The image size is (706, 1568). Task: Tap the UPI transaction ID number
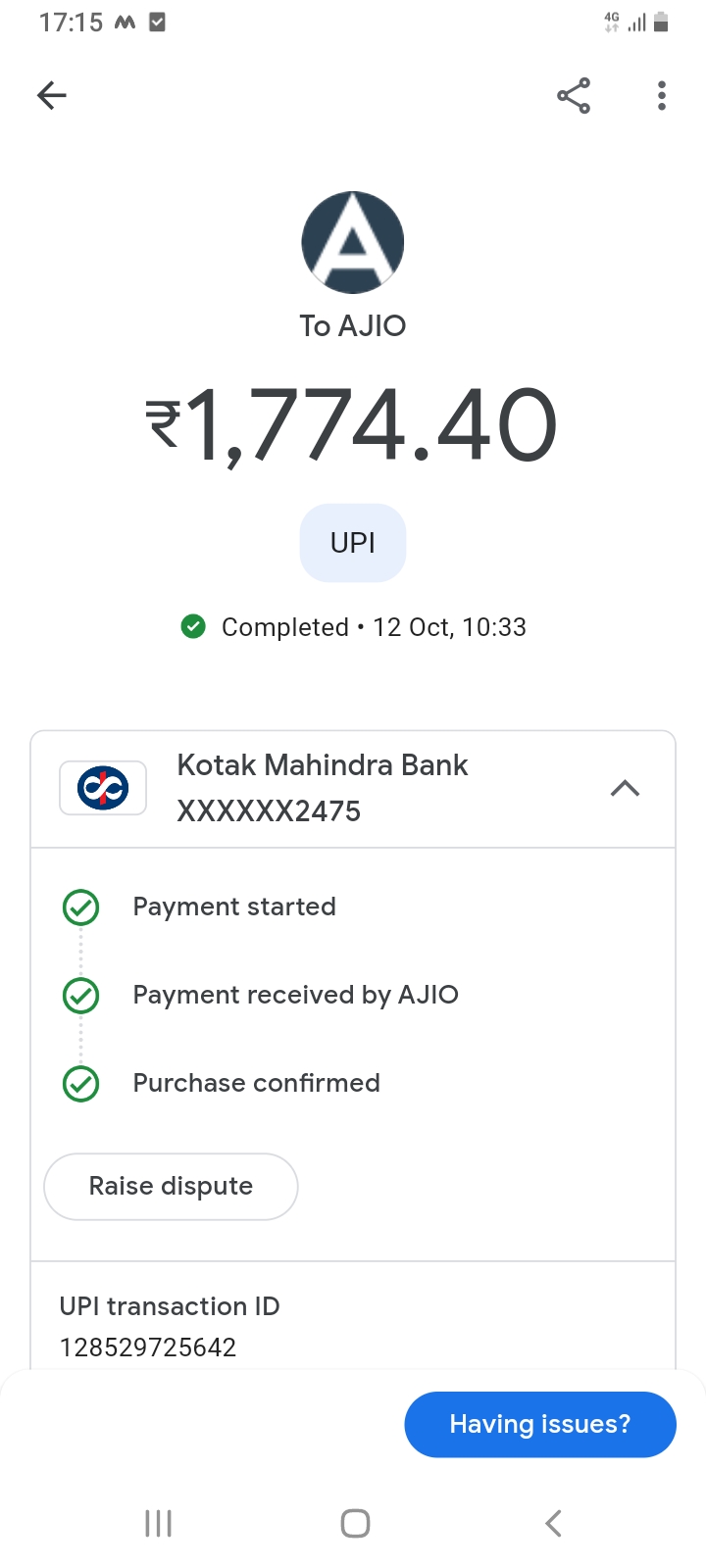tap(148, 1347)
